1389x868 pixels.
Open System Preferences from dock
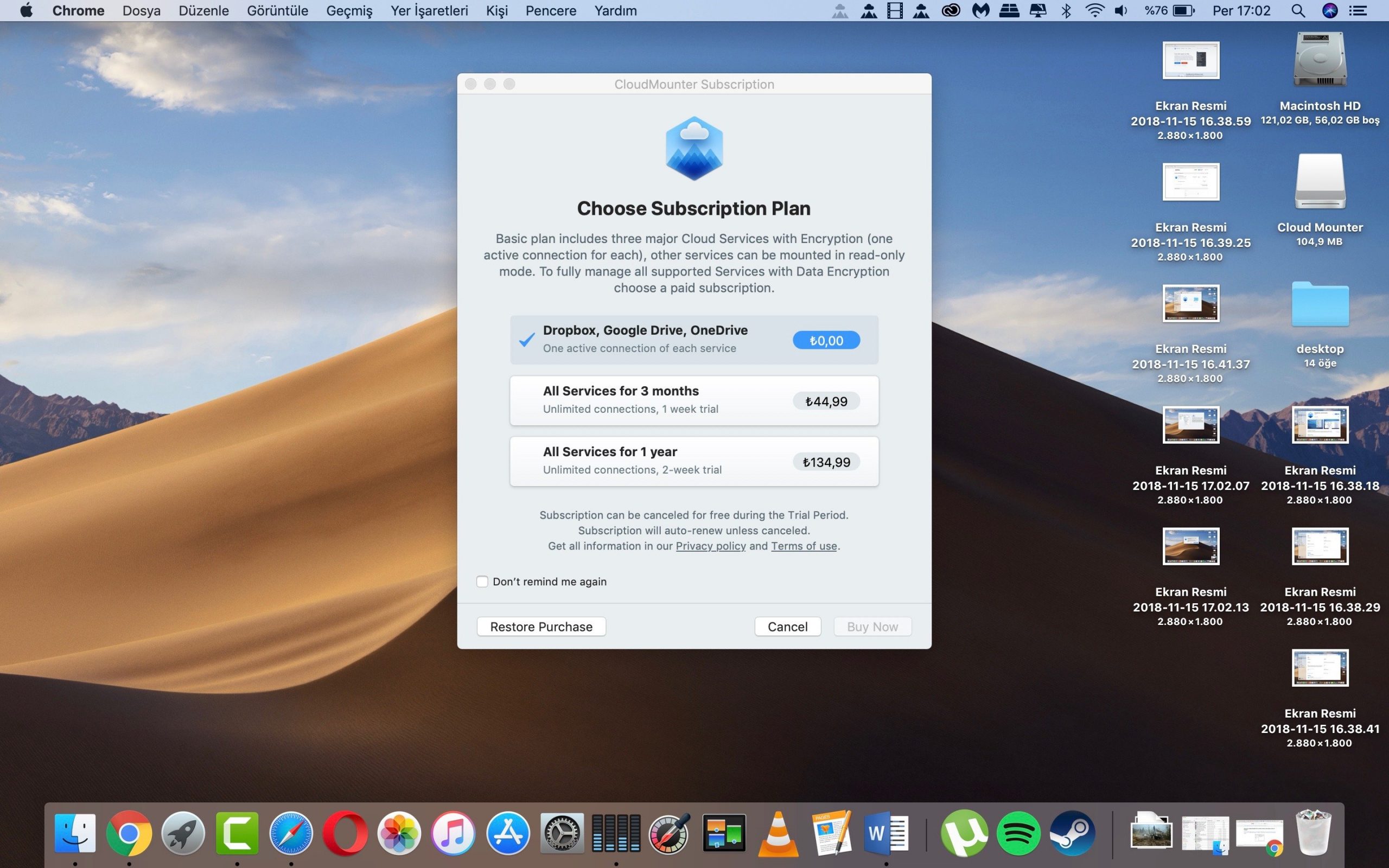click(x=562, y=833)
